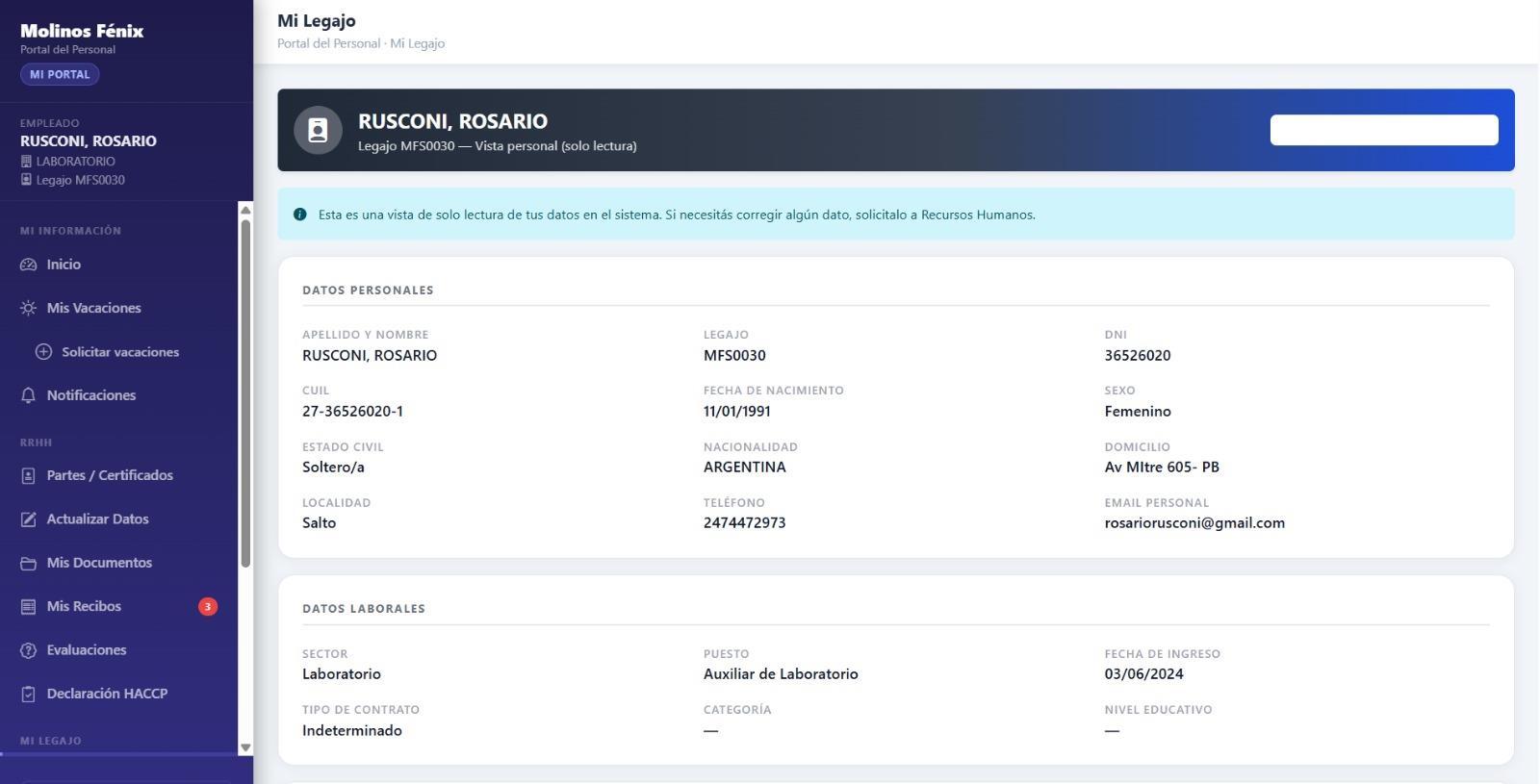Click the building icon next to LABORATORIO
Screen dimensions: 1540x784
(x=26, y=162)
